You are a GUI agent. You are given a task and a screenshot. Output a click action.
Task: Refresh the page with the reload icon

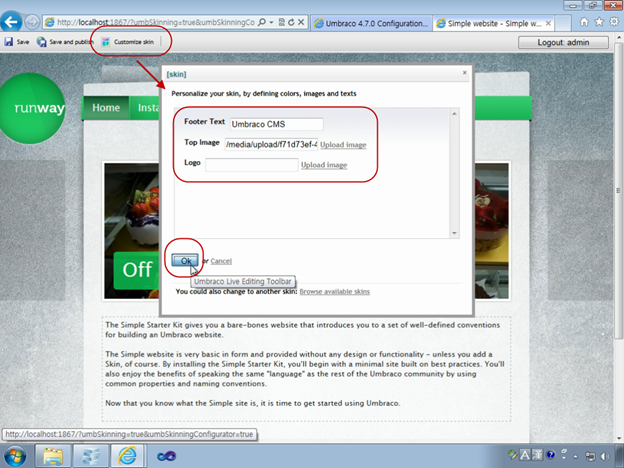[x=291, y=22]
